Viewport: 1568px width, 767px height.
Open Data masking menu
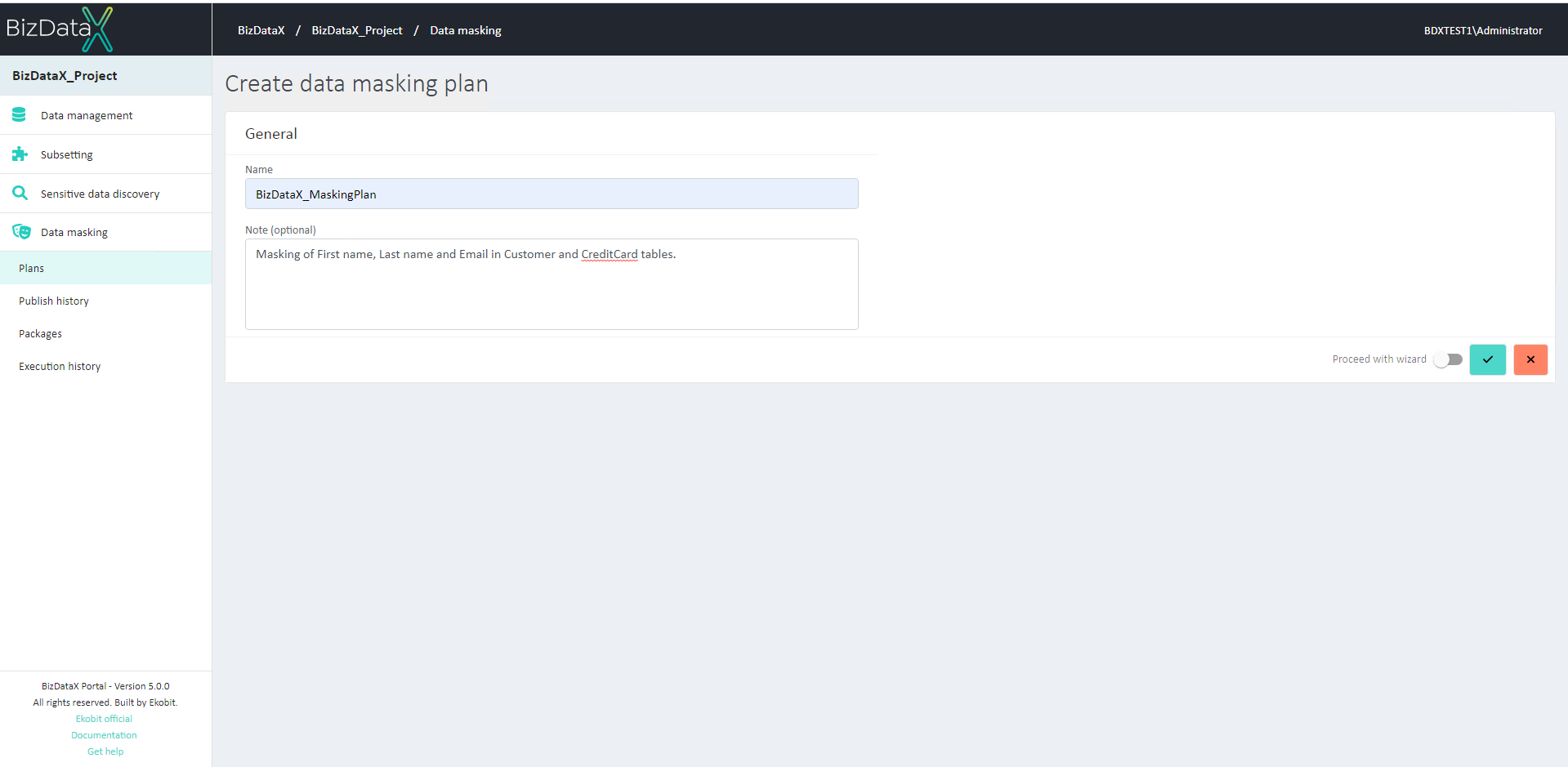tap(105, 232)
